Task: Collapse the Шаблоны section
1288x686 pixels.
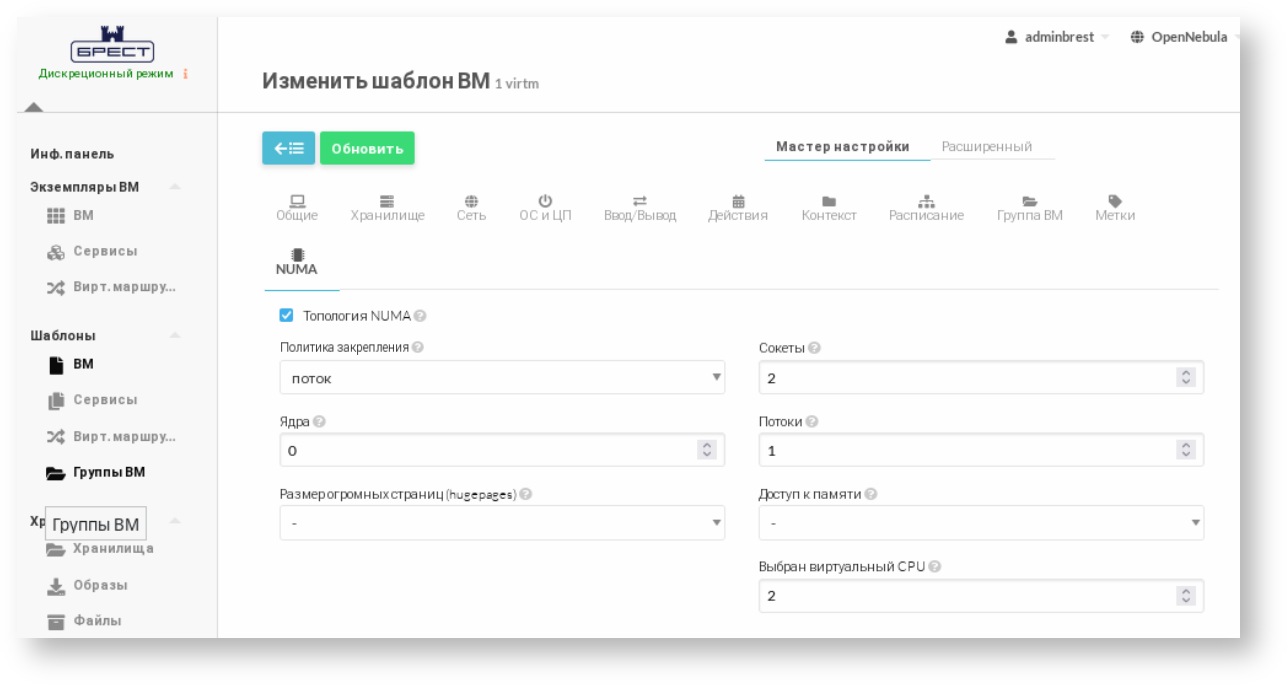Action: 175,336
